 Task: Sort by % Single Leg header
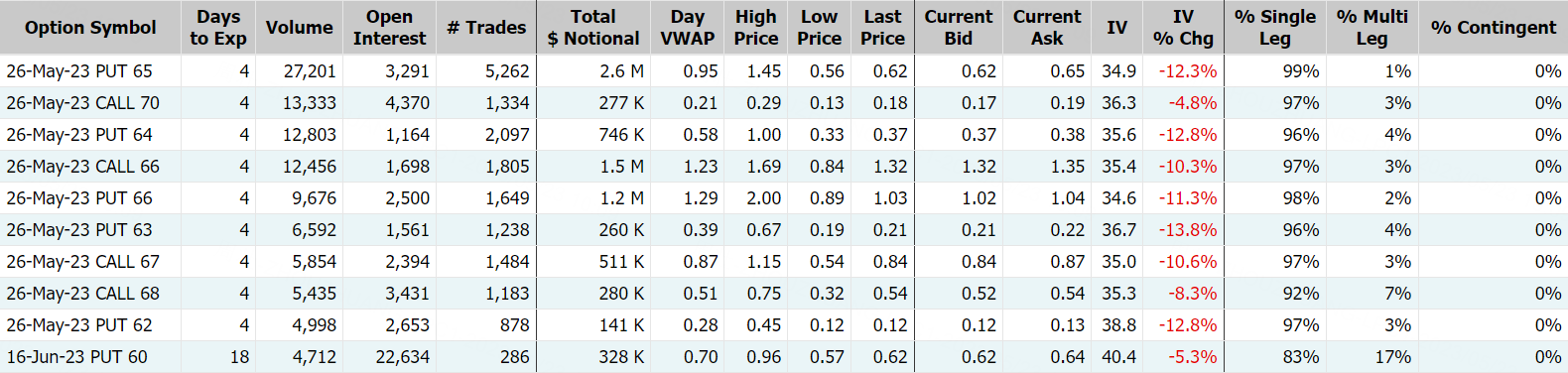(x=1274, y=28)
